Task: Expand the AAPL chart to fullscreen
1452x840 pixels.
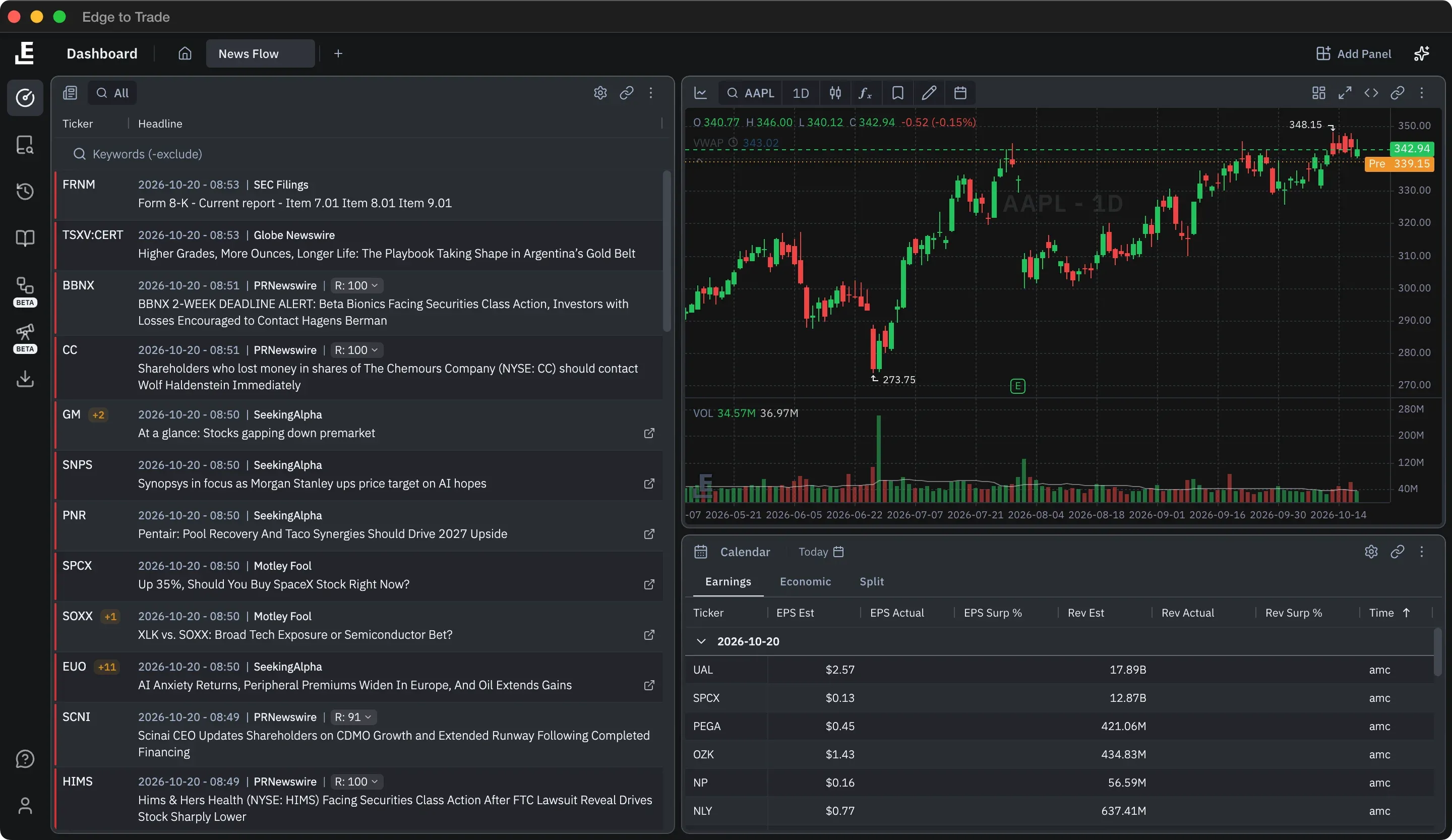Action: 1345,93
